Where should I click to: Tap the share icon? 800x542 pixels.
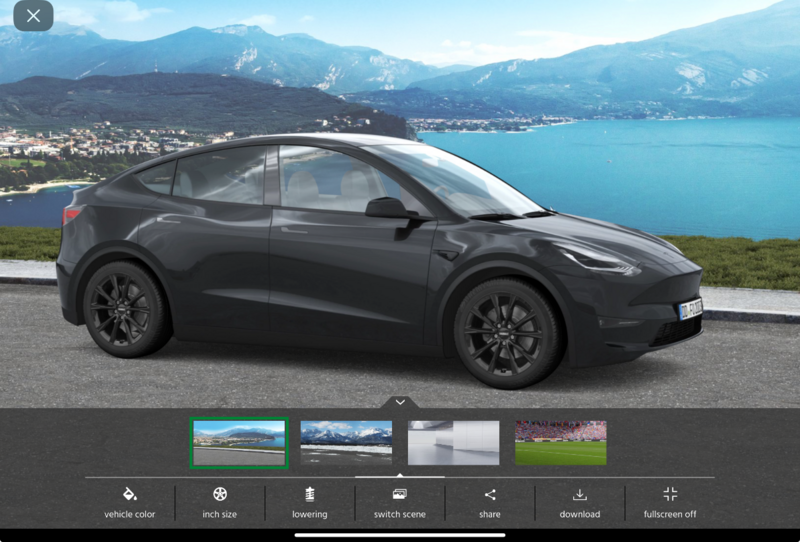point(490,494)
